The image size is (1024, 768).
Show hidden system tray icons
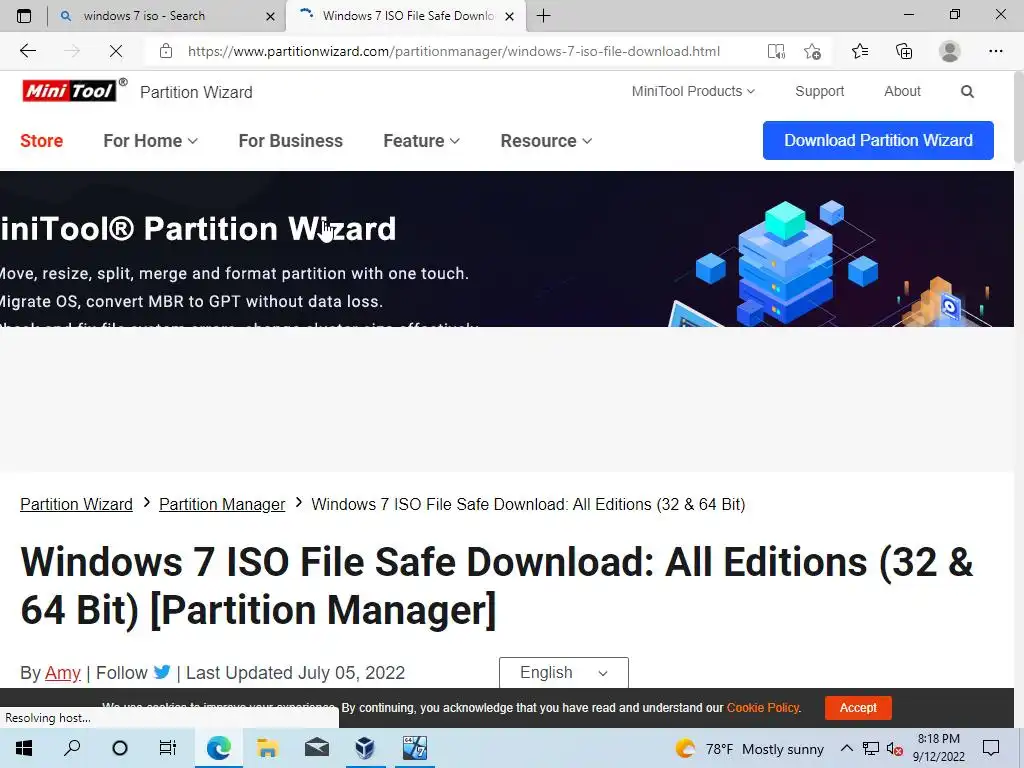pyautogui.click(x=846, y=748)
